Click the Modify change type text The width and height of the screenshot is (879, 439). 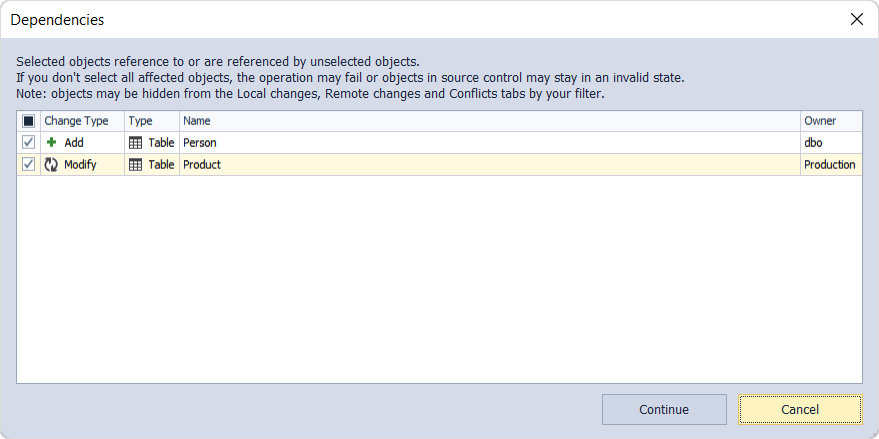click(80, 164)
